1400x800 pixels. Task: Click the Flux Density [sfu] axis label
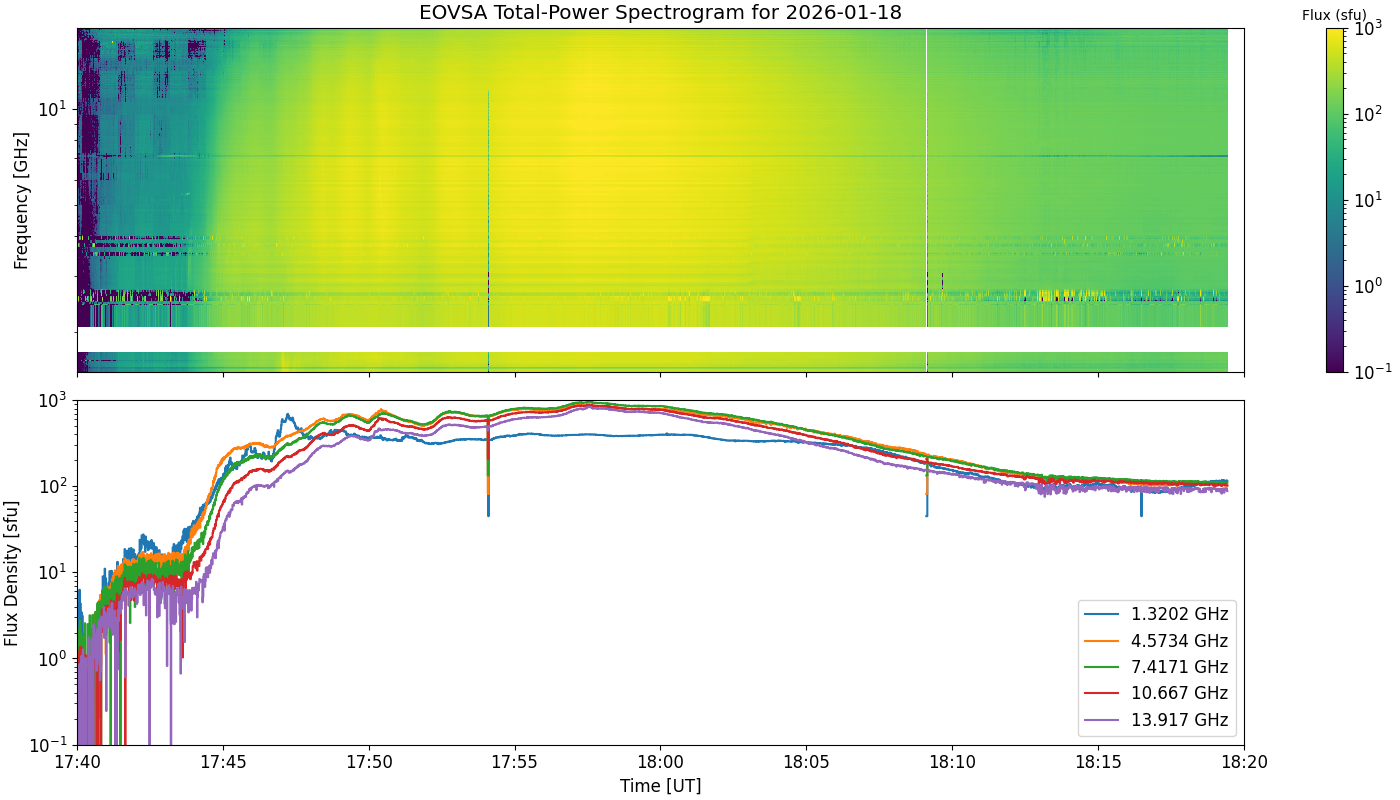pos(12,572)
